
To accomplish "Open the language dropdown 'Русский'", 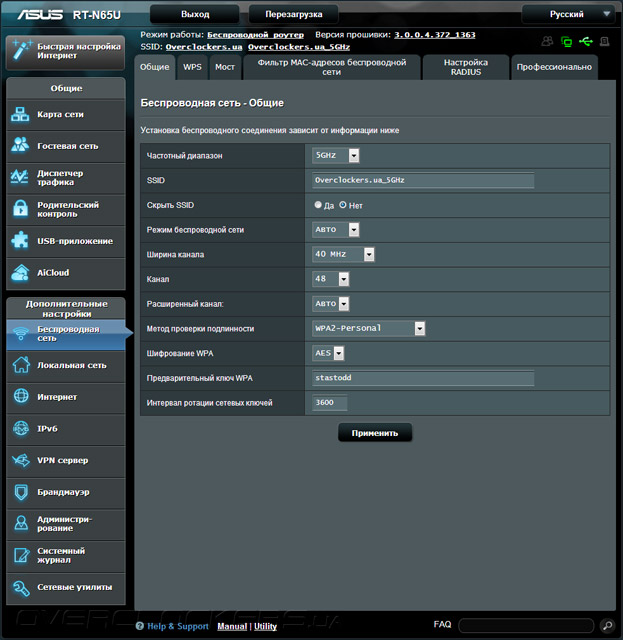I will (569, 14).
